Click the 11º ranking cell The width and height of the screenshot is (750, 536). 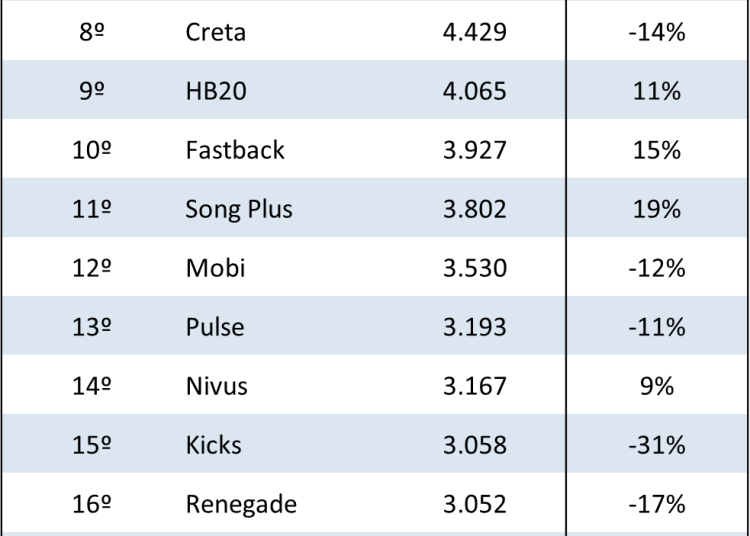coord(91,209)
